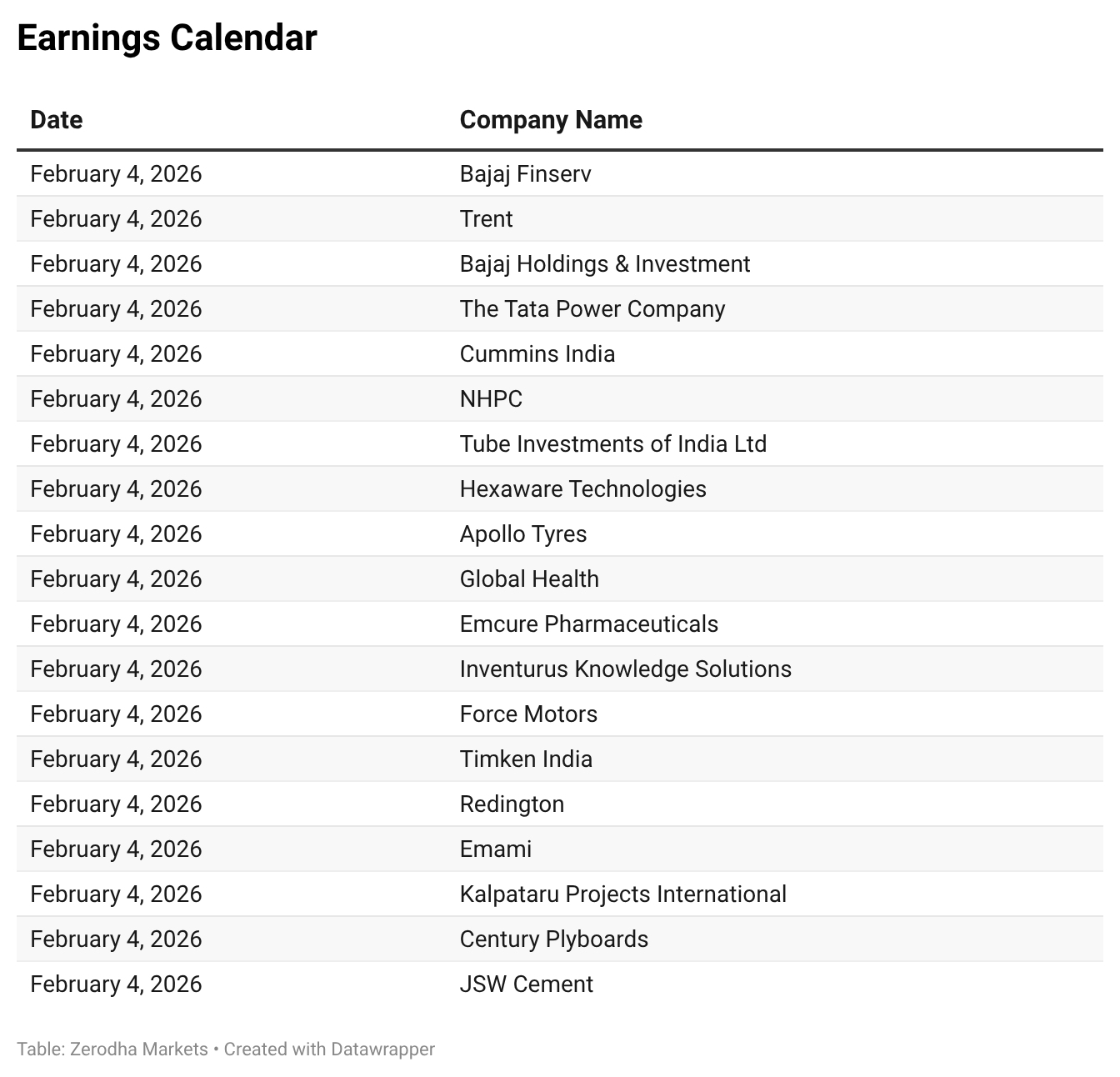Click Tube Investments of India Ltd
Viewport: 1120px width, 1077px height.
[613, 444]
